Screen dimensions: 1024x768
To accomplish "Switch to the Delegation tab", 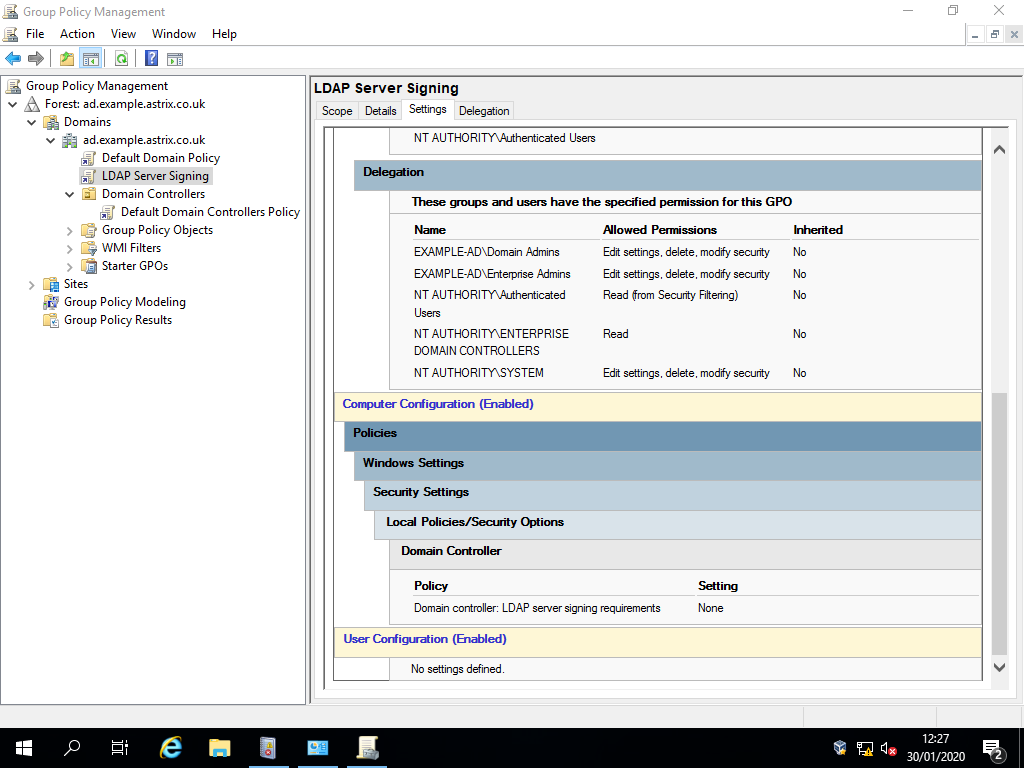I will pos(484,110).
